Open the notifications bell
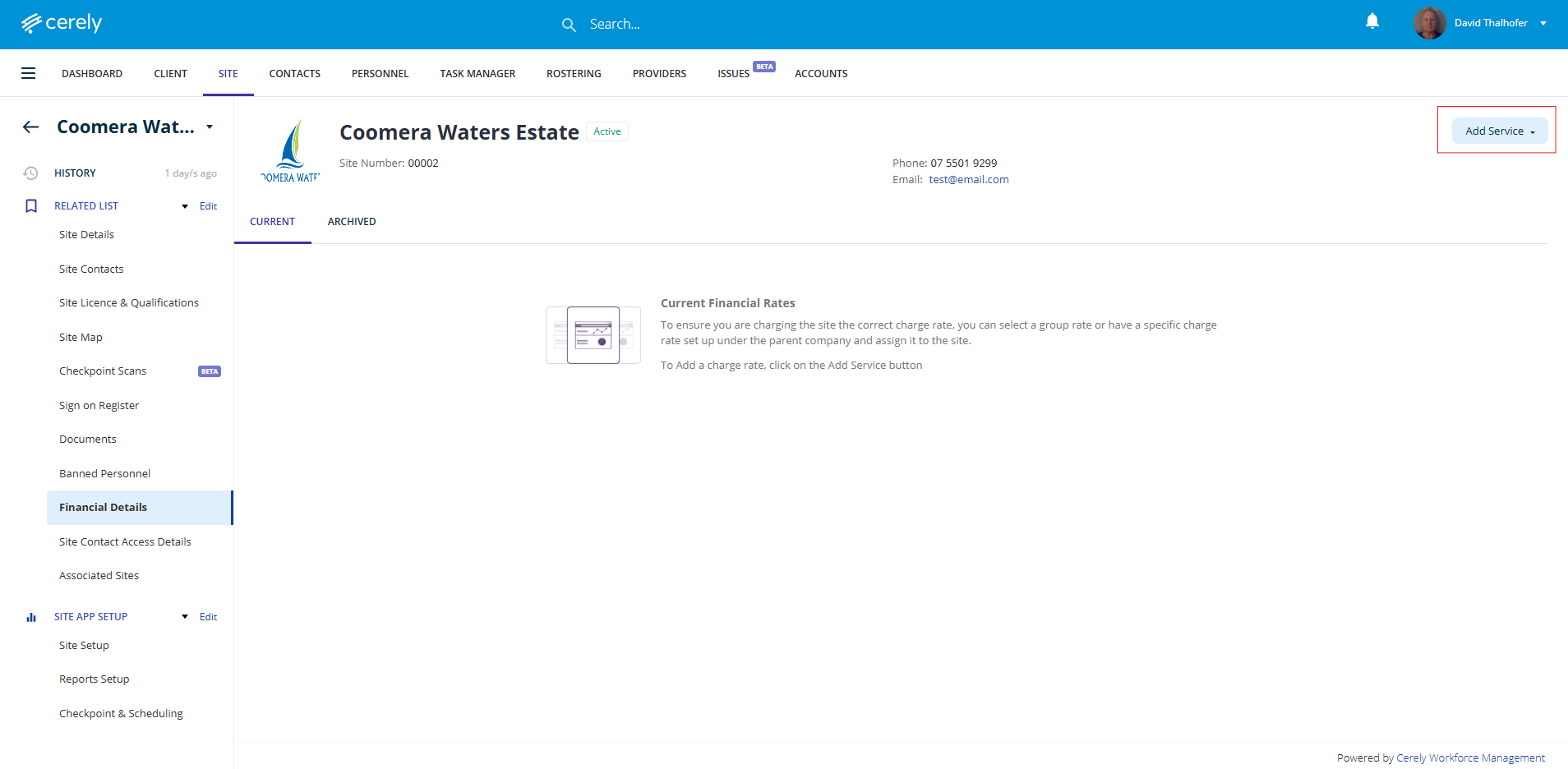Image resolution: width=1568 pixels, height=769 pixels. pyautogui.click(x=1372, y=21)
